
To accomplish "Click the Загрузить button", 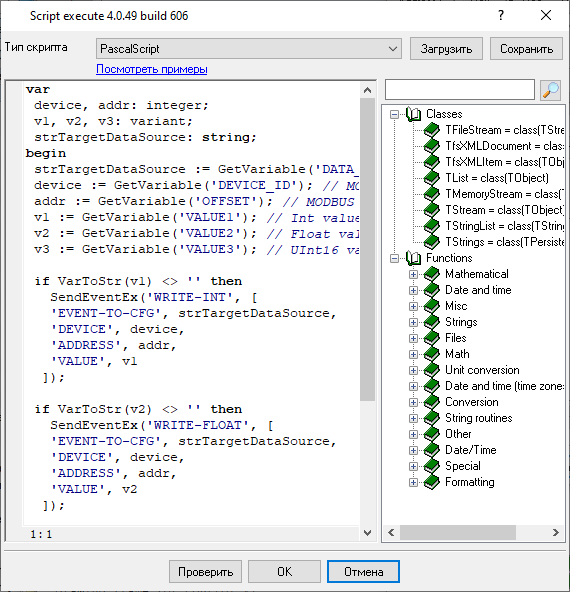I will pyautogui.click(x=446, y=49).
